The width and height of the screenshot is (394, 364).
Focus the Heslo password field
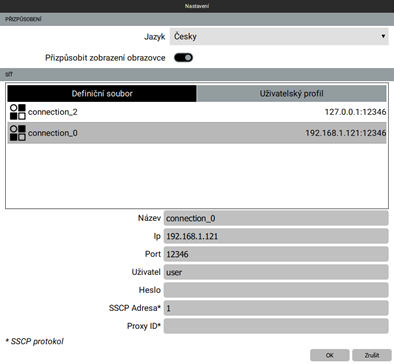(276, 290)
